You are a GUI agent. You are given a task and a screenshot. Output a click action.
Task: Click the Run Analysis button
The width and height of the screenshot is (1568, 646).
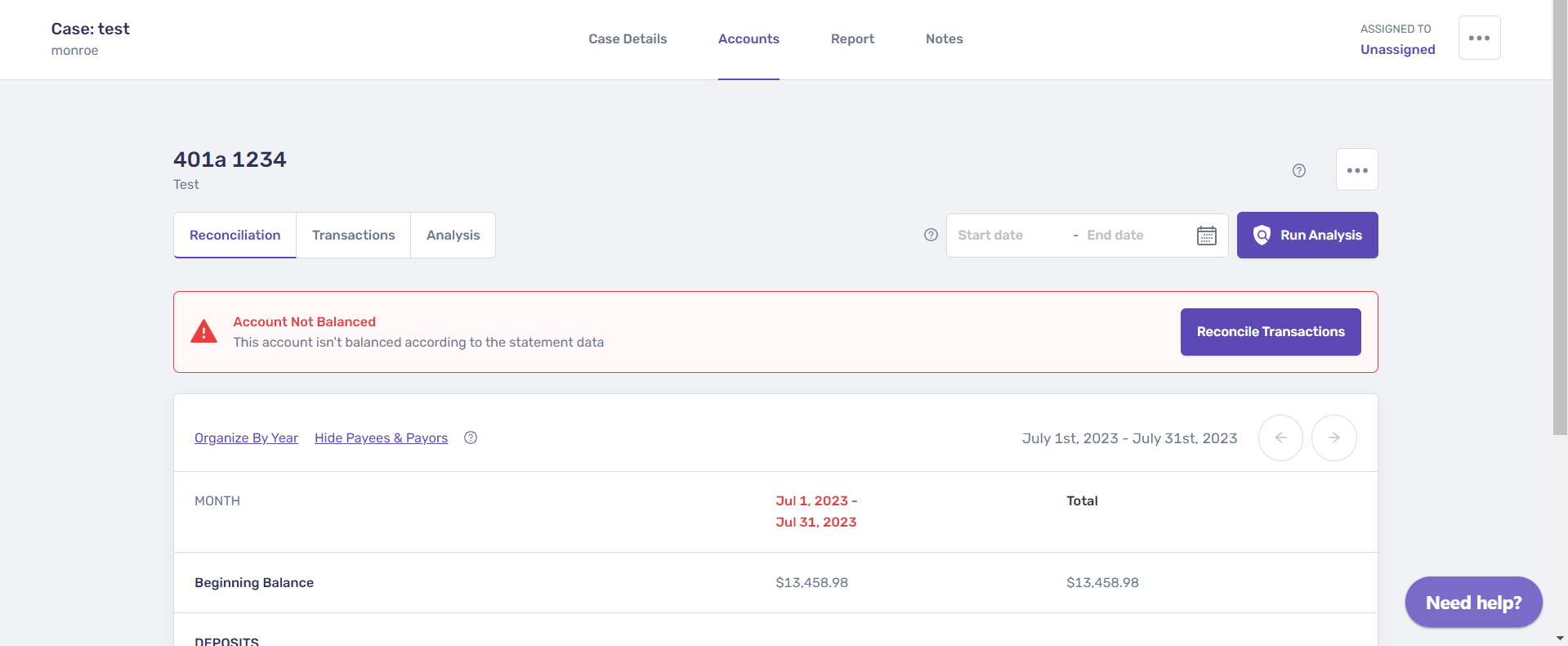coord(1307,235)
